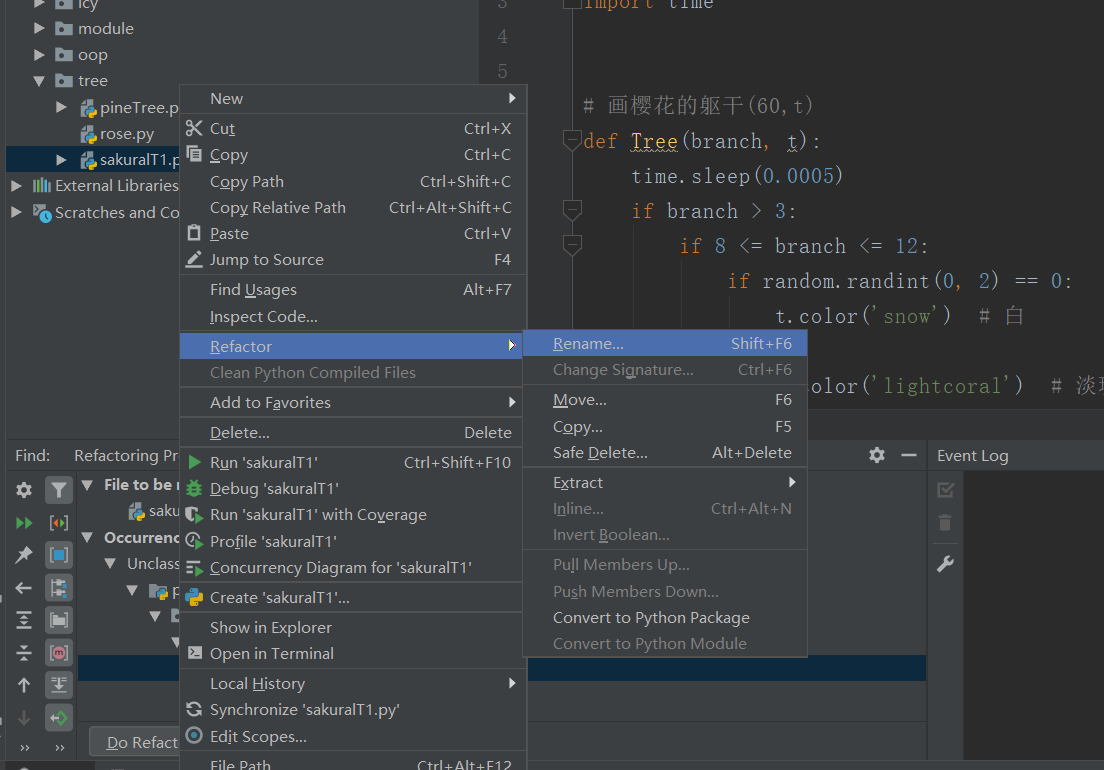Click the 'Event Log' panel title
The image size is (1104, 770).
point(972,456)
